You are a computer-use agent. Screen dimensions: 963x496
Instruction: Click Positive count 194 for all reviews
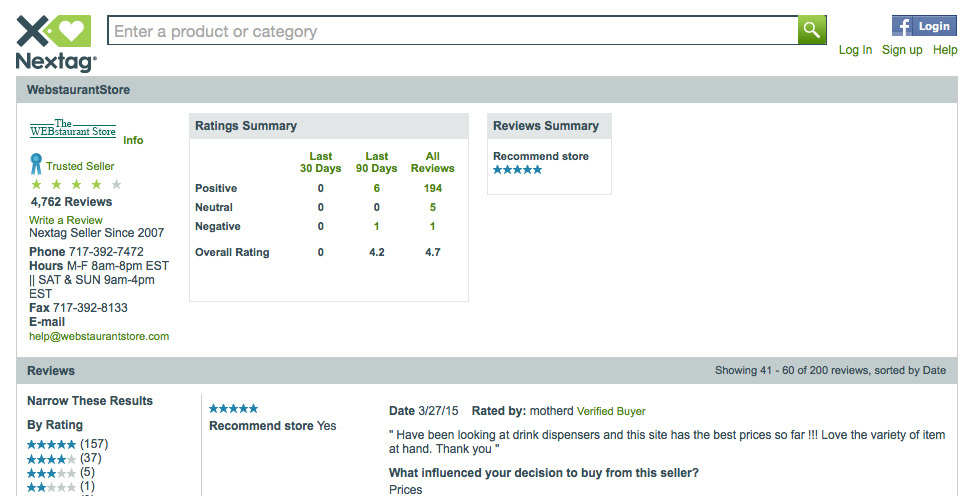coord(433,188)
